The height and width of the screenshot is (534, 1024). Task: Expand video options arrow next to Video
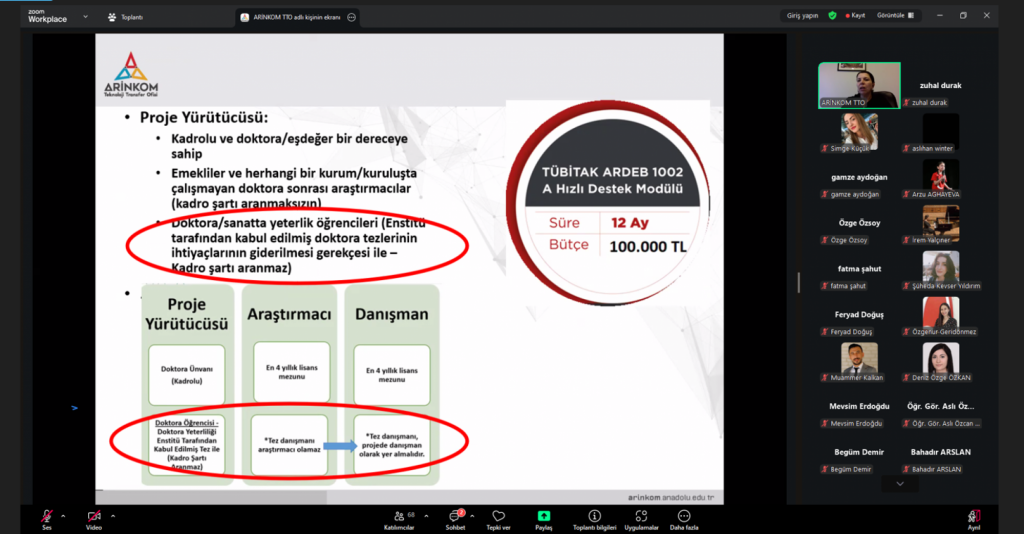[112, 516]
